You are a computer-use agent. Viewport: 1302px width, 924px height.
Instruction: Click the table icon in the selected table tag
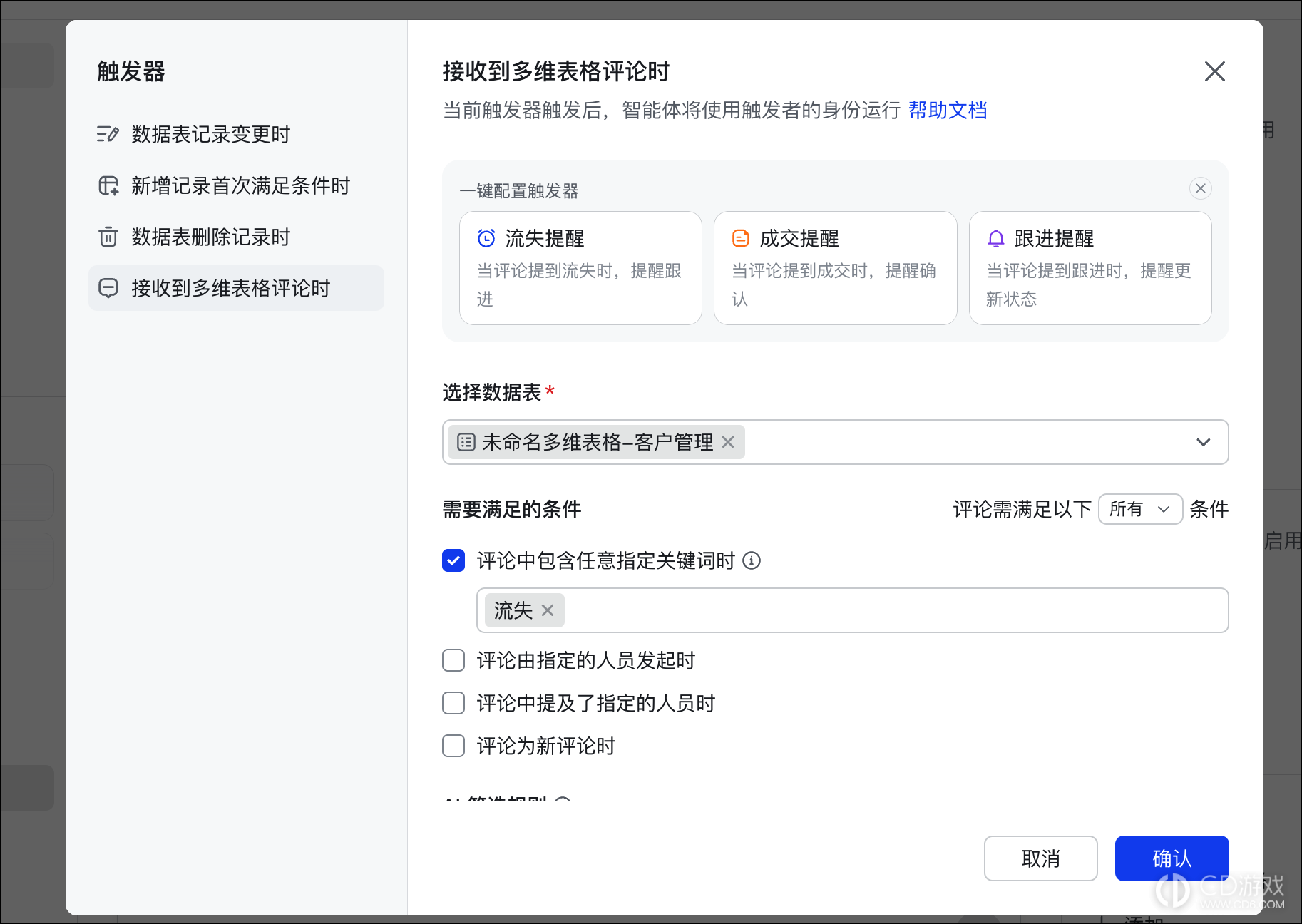(466, 442)
